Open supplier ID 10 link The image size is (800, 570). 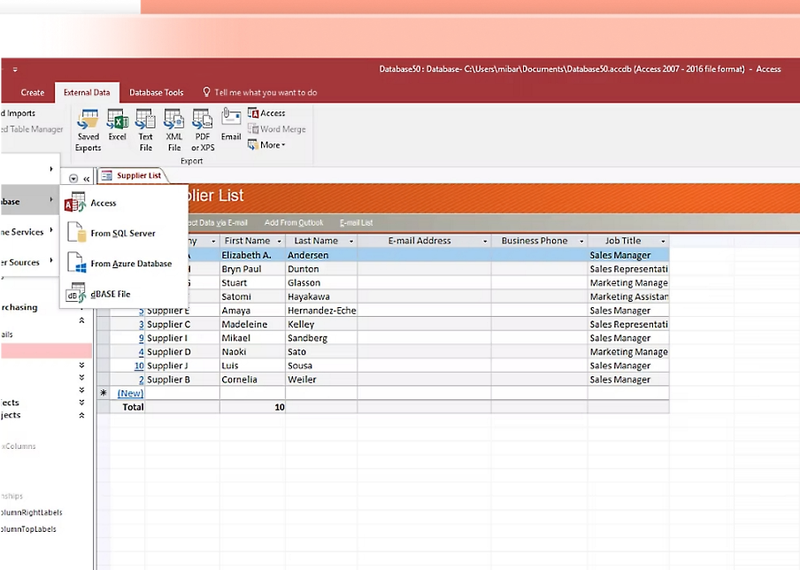(139, 366)
